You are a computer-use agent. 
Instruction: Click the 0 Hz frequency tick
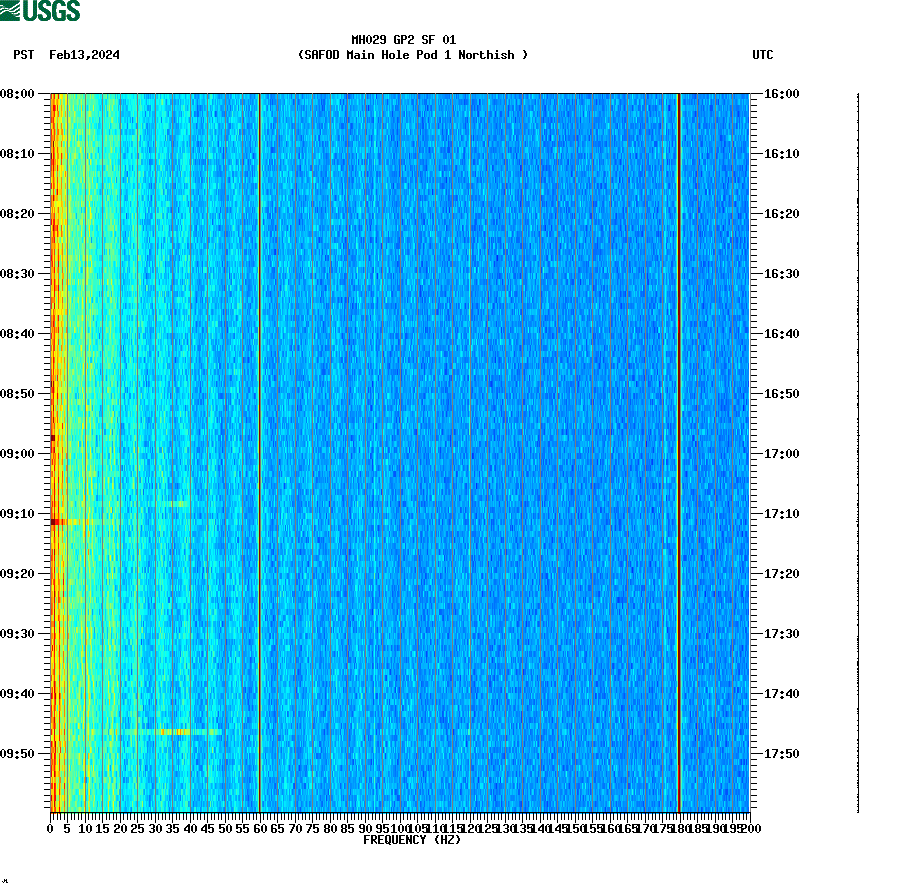[48, 829]
